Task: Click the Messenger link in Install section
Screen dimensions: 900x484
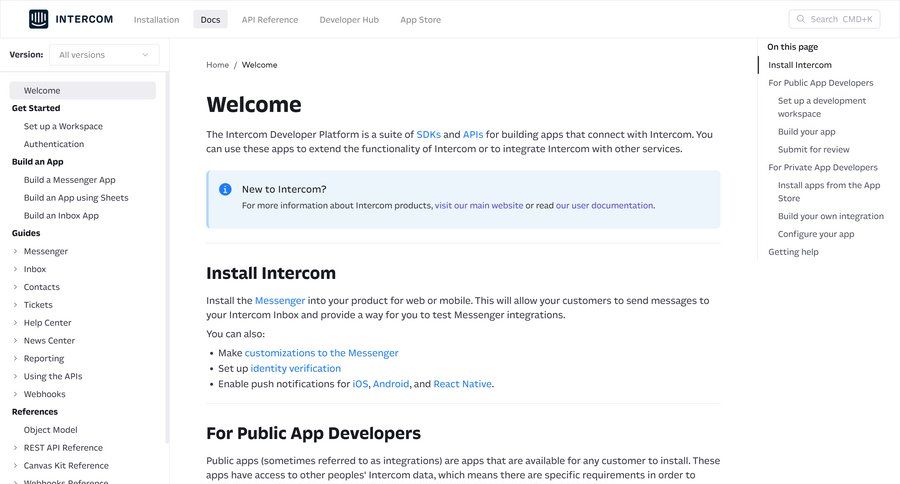Action: click(x=280, y=300)
